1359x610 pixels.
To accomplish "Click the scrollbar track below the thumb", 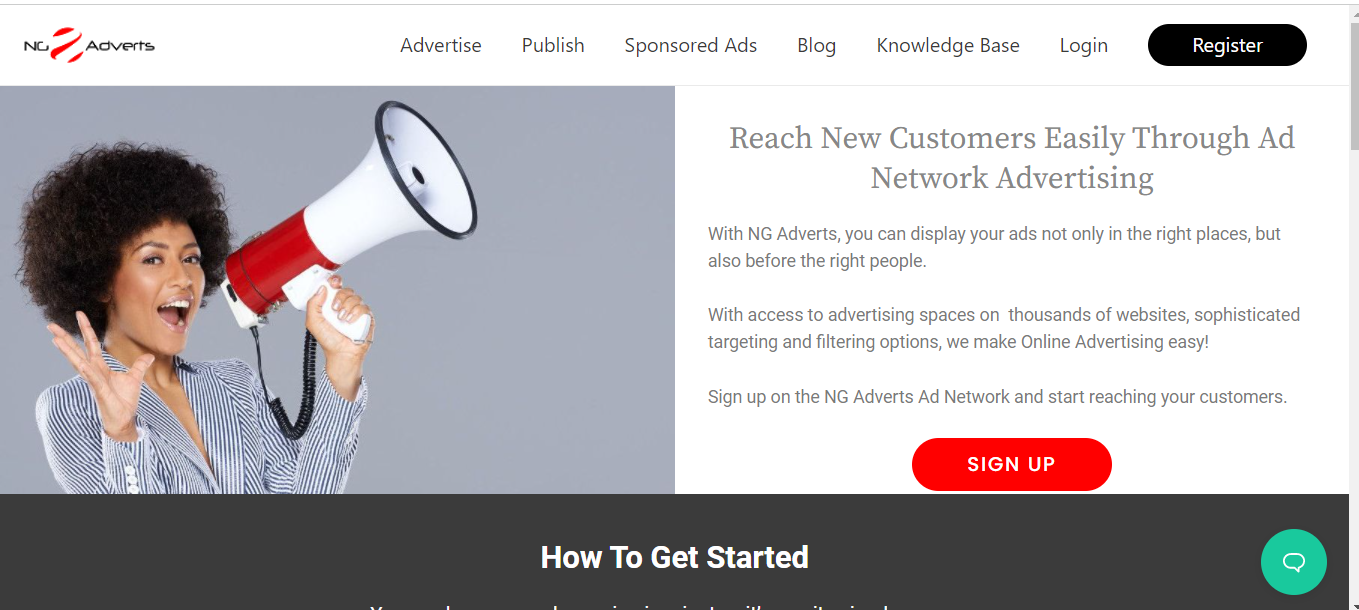I will click(1354, 380).
